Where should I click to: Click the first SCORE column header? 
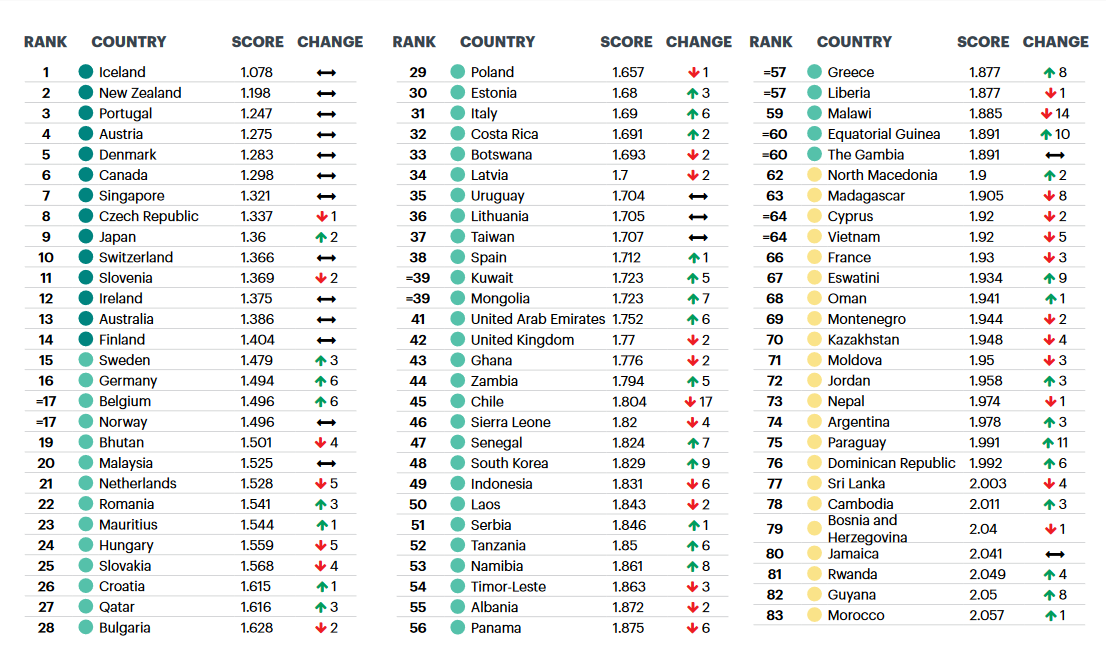(257, 42)
